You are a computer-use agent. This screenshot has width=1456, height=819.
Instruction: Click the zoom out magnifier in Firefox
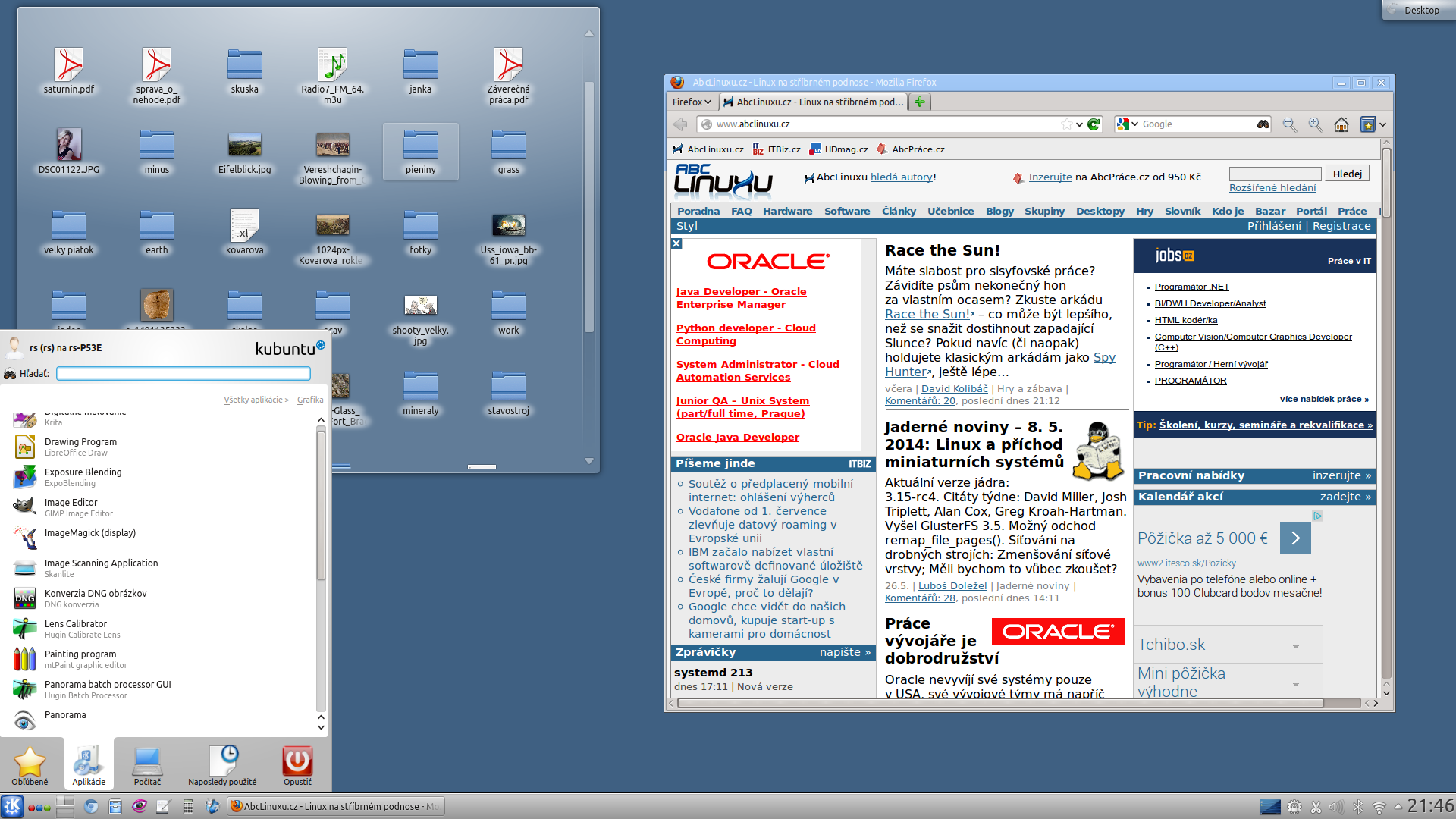tap(1289, 124)
